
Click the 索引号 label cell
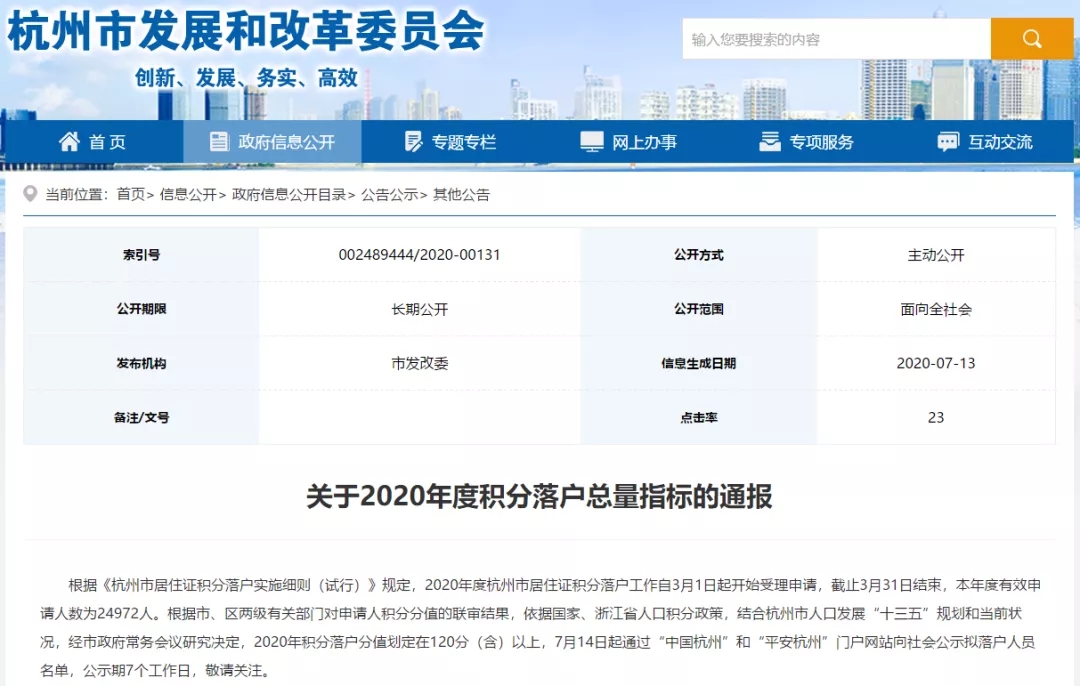[x=141, y=255]
